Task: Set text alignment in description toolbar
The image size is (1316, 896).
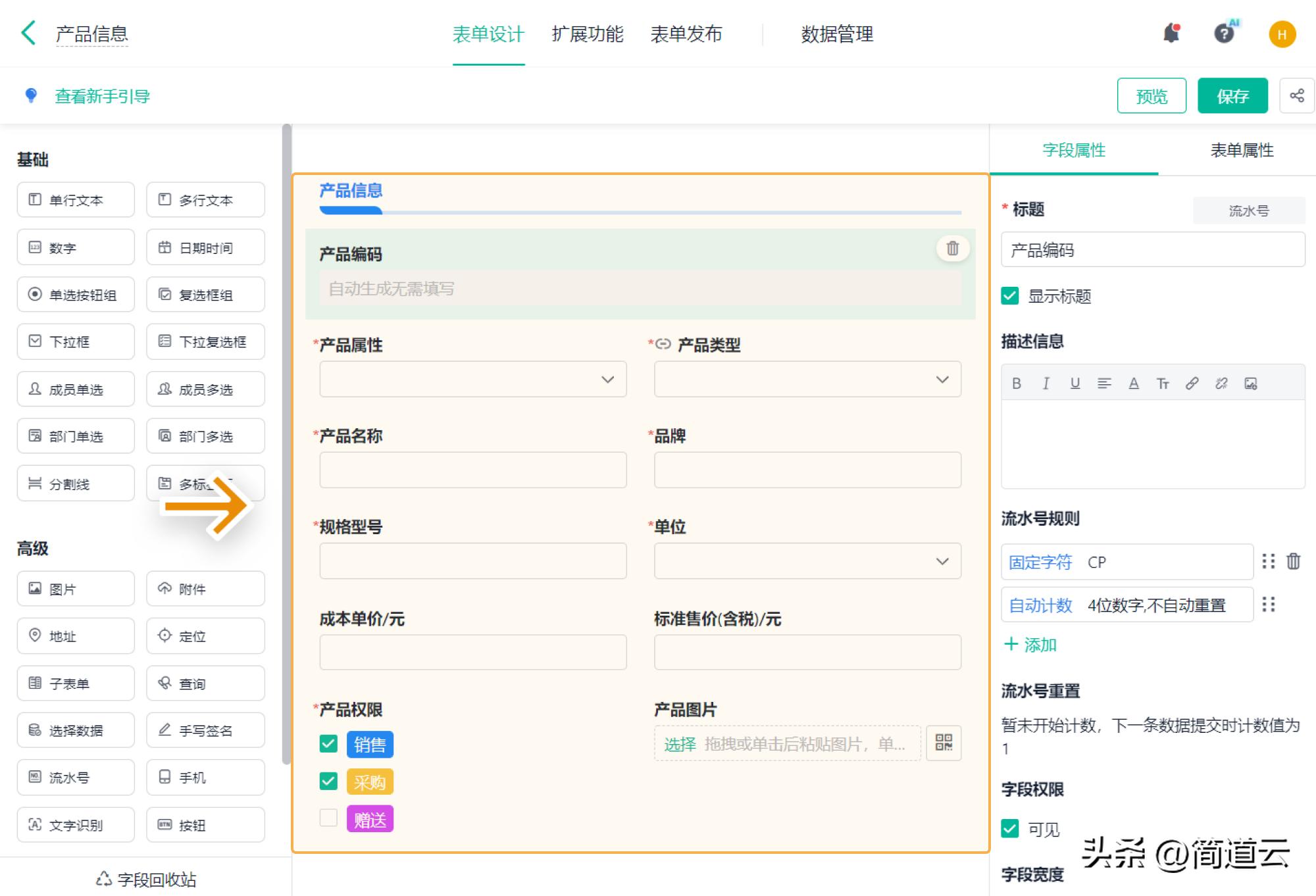Action: tap(1104, 384)
